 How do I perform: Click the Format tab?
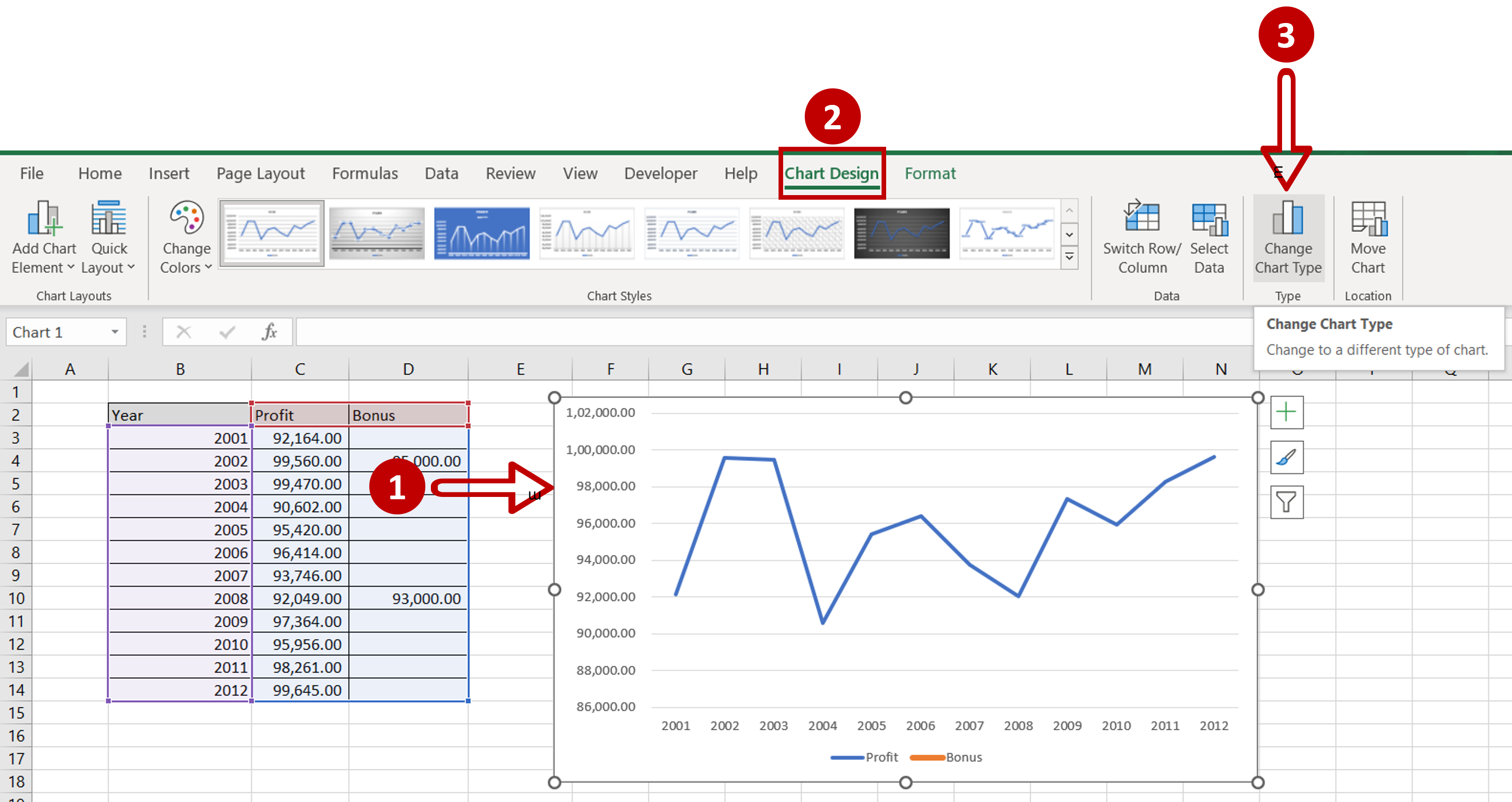pyautogui.click(x=929, y=174)
